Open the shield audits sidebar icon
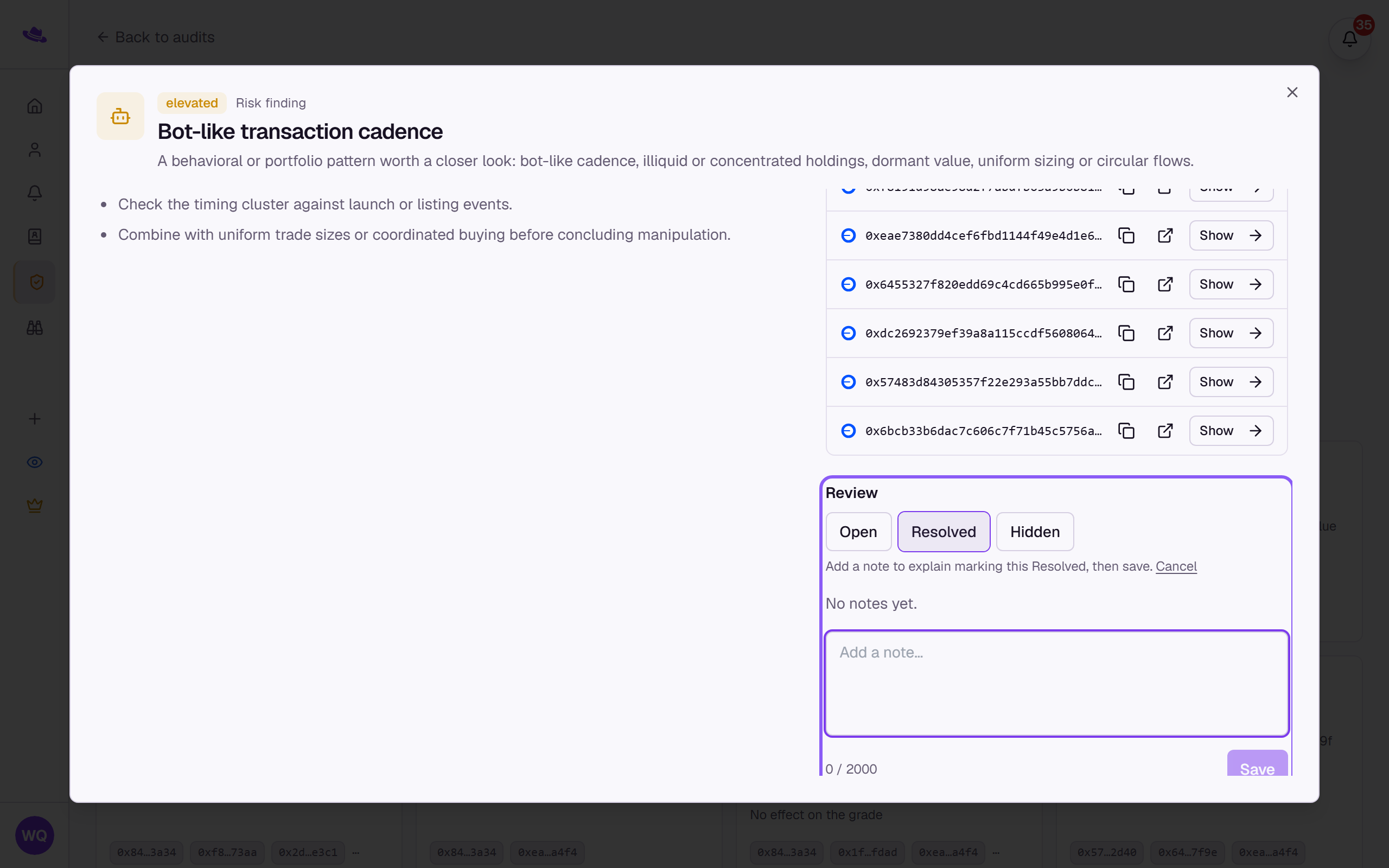Image resolution: width=1389 pixels, height=868 pixels. click(36, 282)
